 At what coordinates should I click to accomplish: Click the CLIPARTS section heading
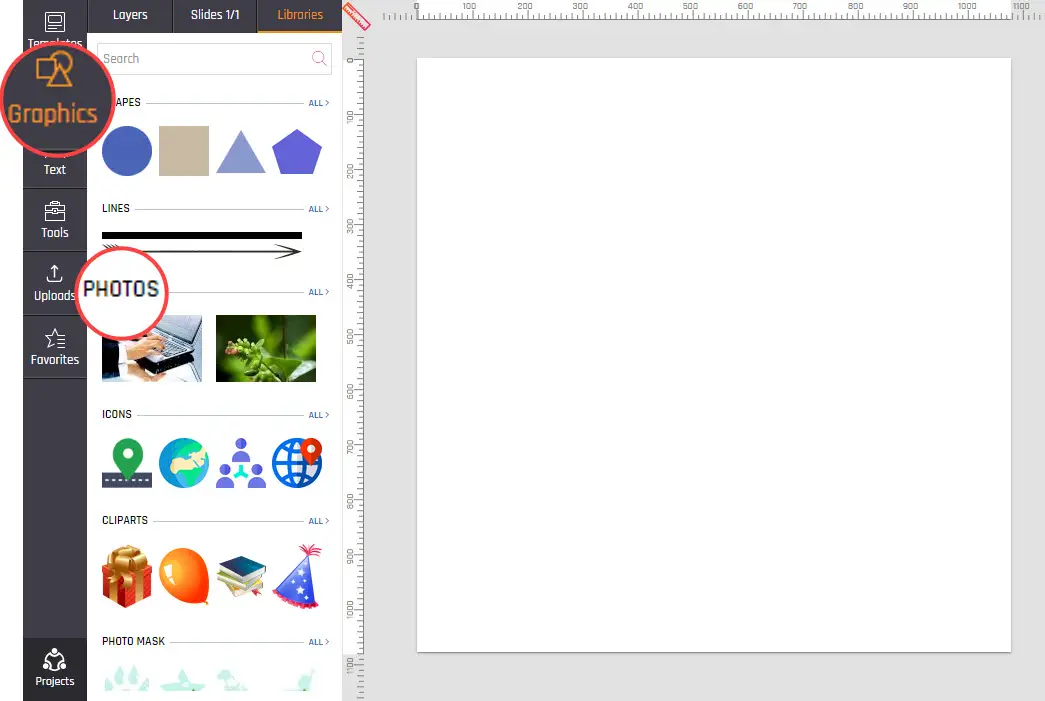point(125,520)
